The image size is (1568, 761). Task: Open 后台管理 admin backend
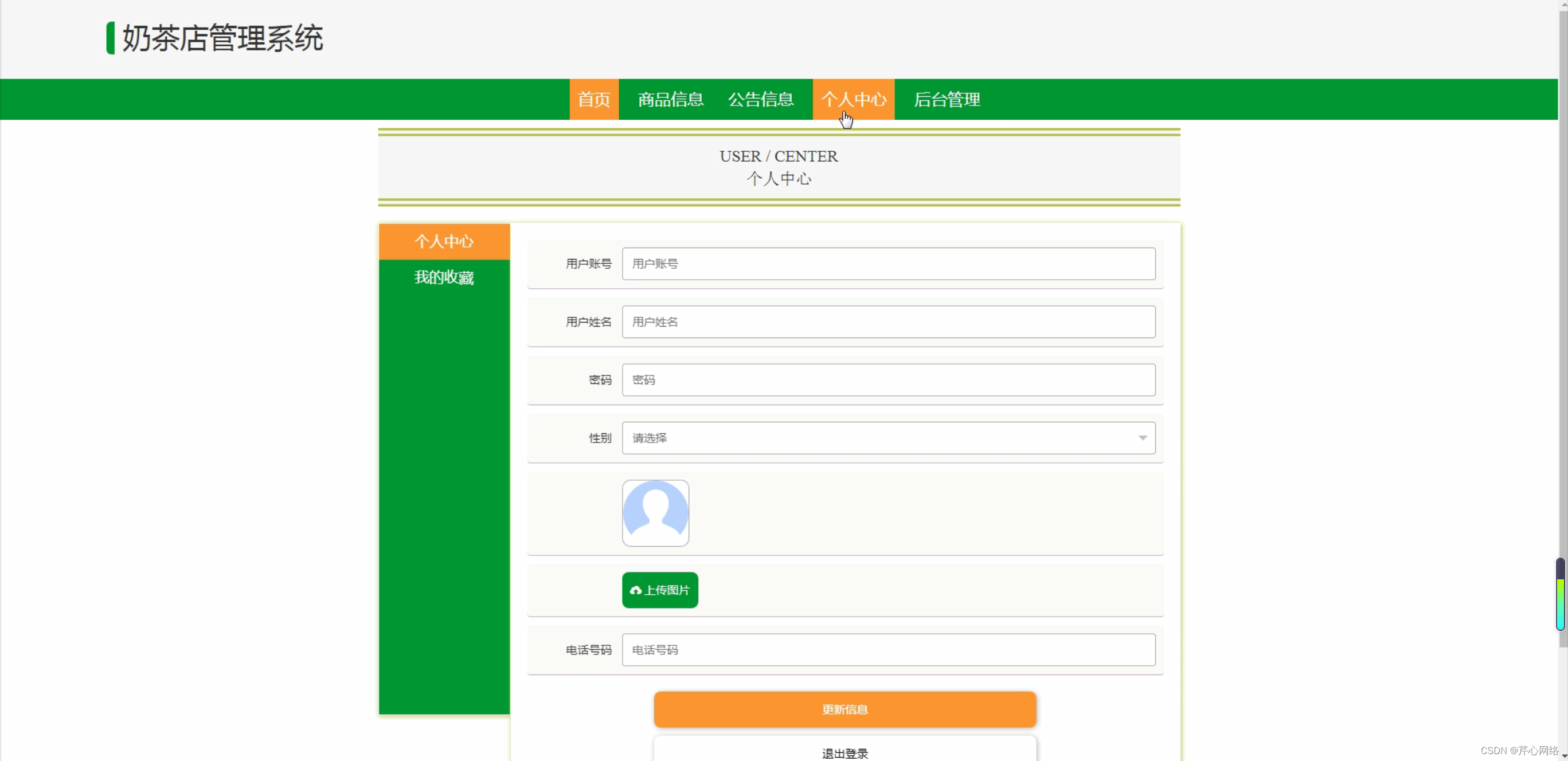[947, 99]
